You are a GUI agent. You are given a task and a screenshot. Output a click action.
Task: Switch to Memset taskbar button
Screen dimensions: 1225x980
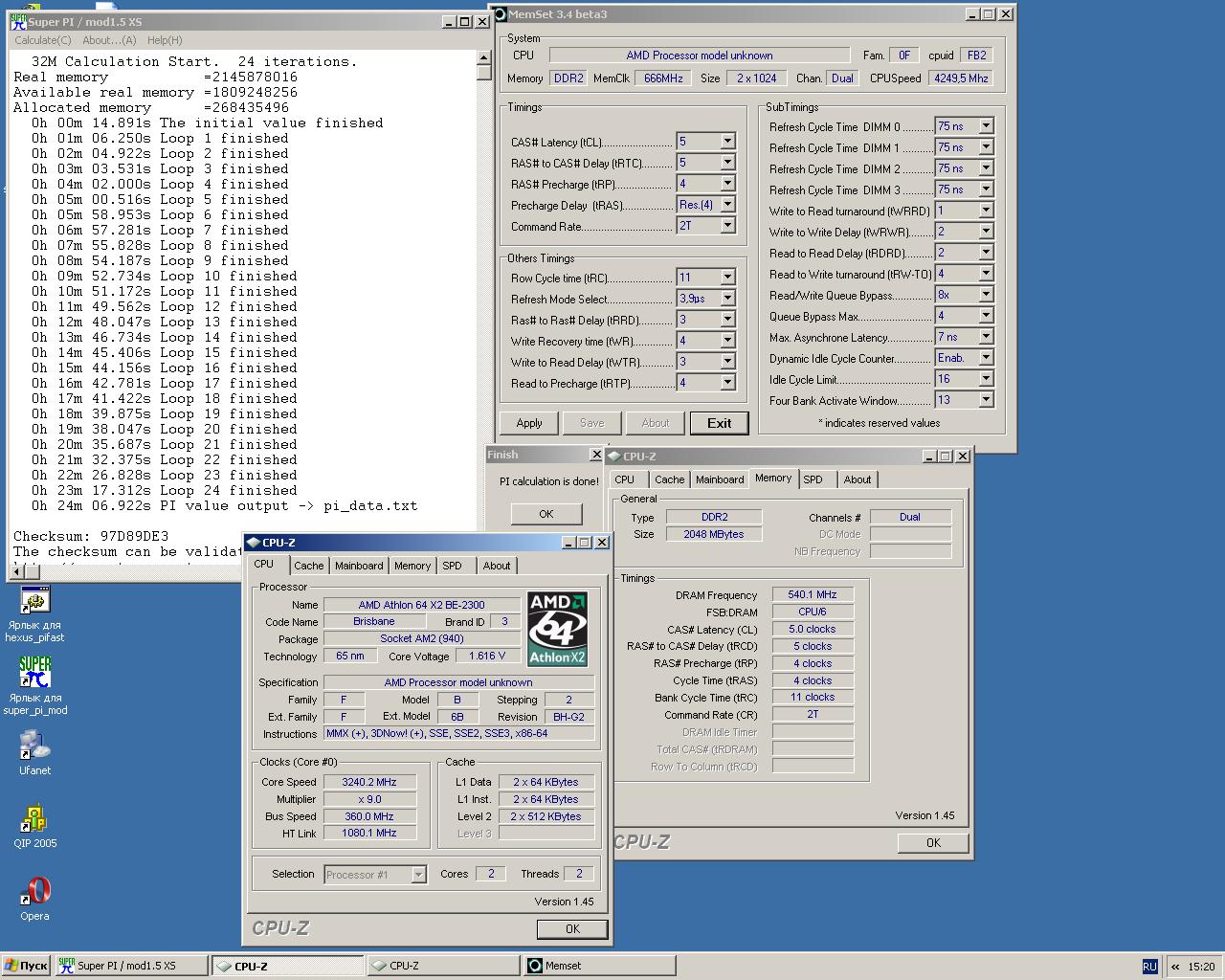click(x=599, y=966)
